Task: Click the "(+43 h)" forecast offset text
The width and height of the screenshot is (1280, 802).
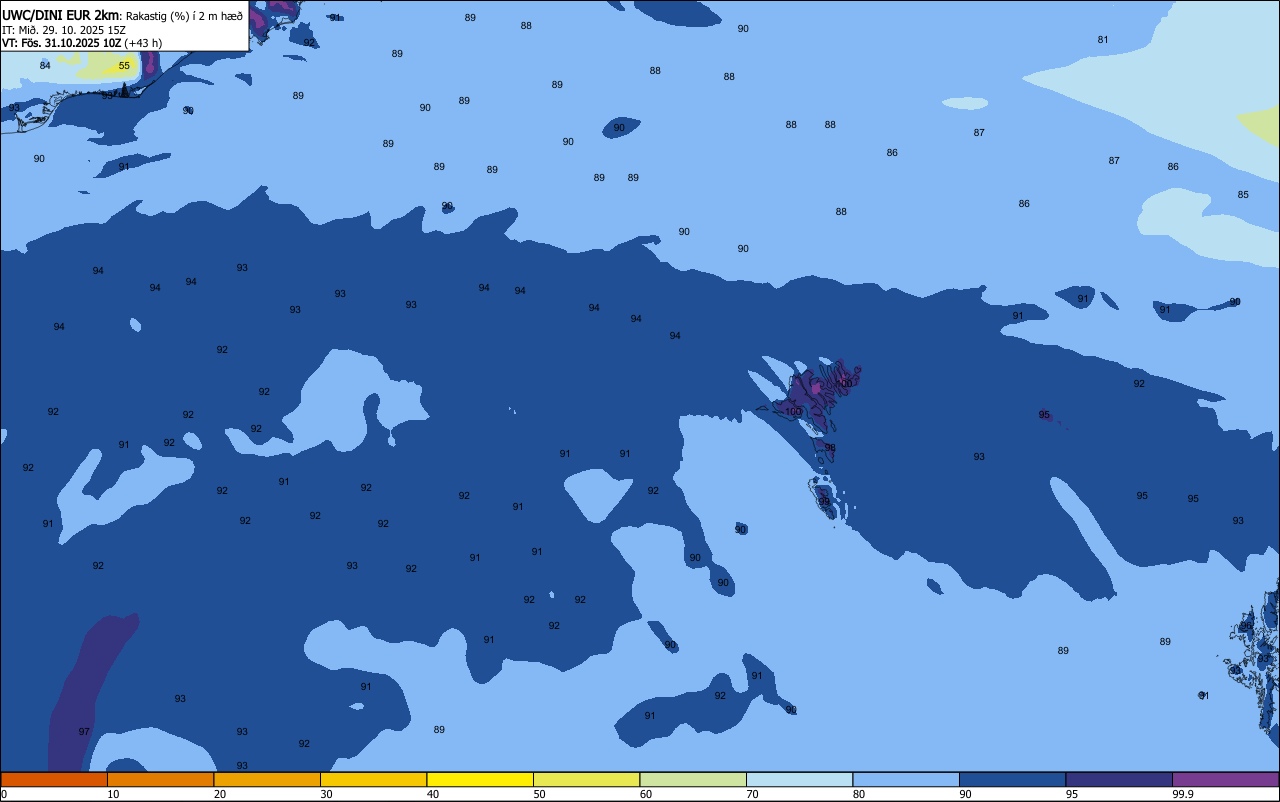Action: [143, 43]
